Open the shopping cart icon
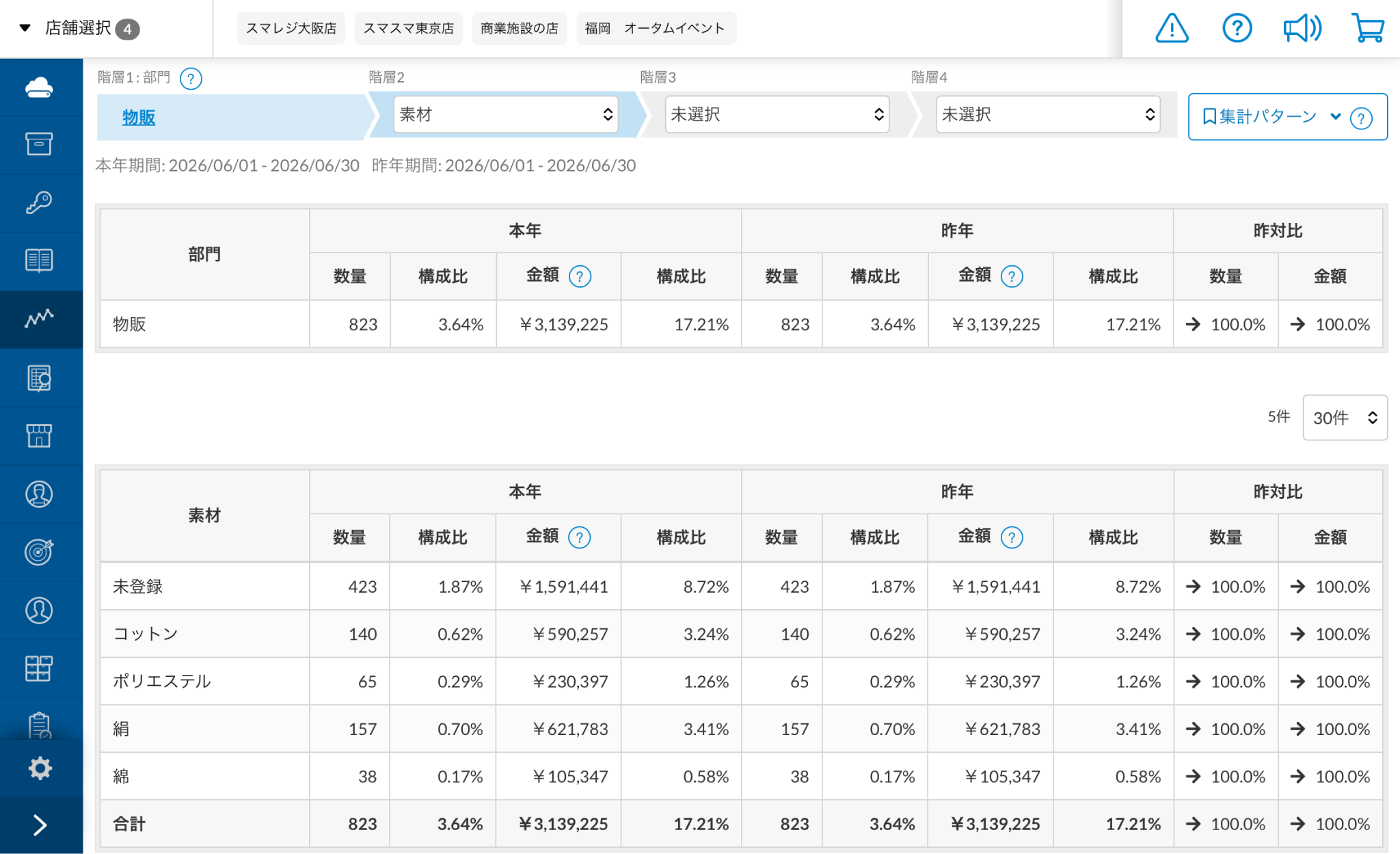This screenshot has width=1400, height=854. click(1368, 29)
